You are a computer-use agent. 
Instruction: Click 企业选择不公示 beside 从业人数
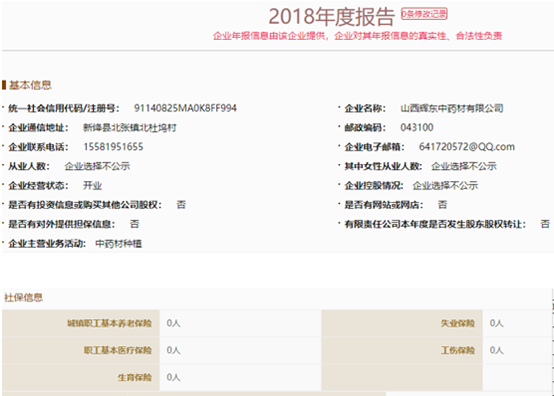tap(98, 166)
